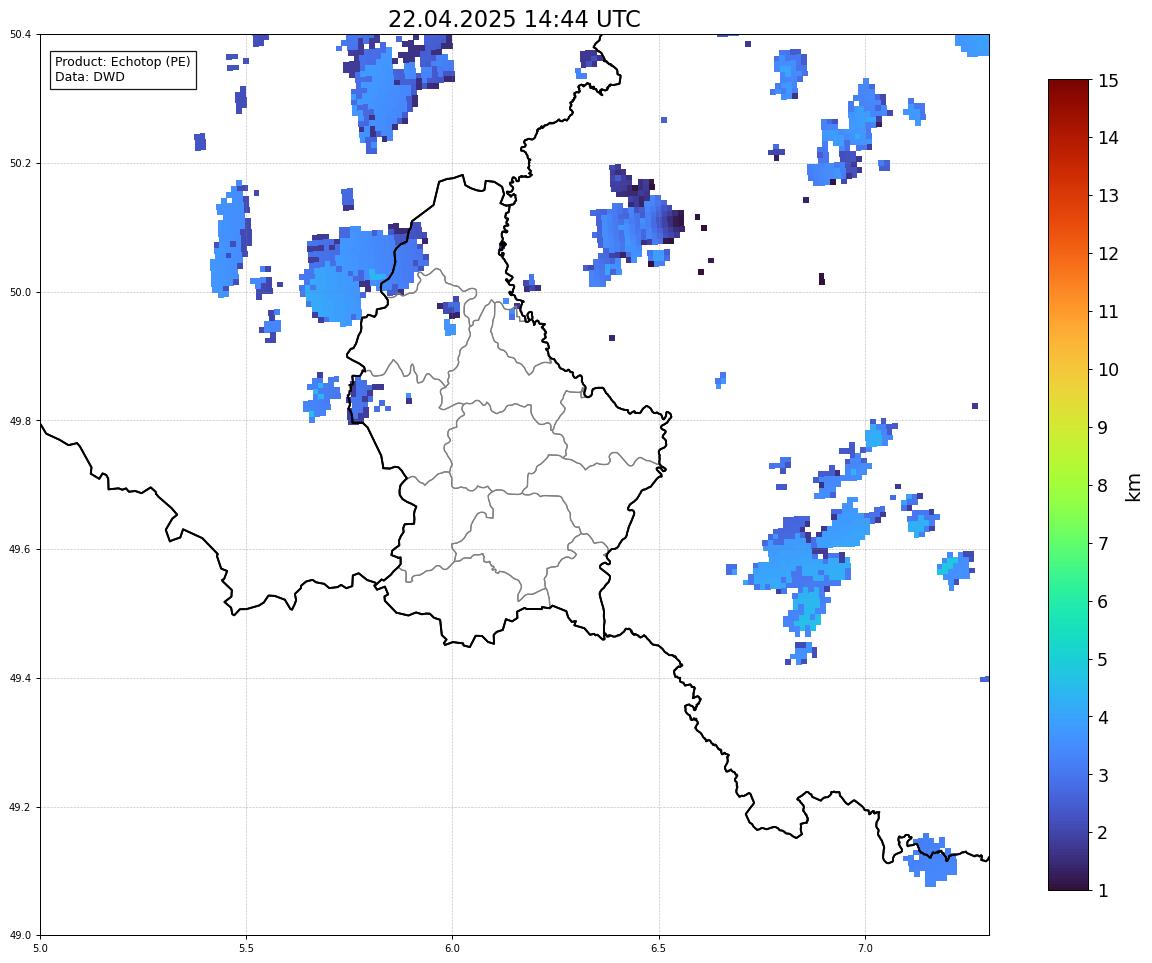This screenshot has height=963, width=1152.
Task: Click the dark purple bottom of colorbar
Action: click(x=1069, y=881)
